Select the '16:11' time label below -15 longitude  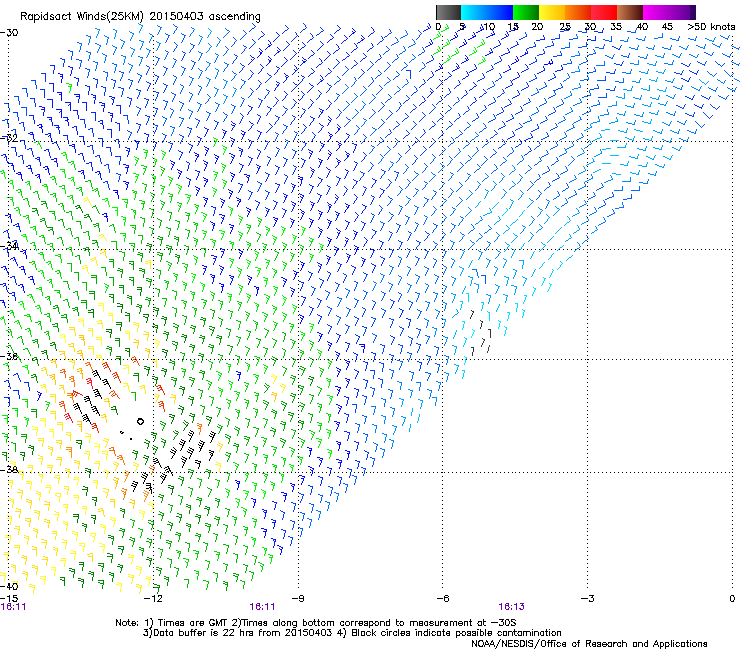(x=14, y=607)
